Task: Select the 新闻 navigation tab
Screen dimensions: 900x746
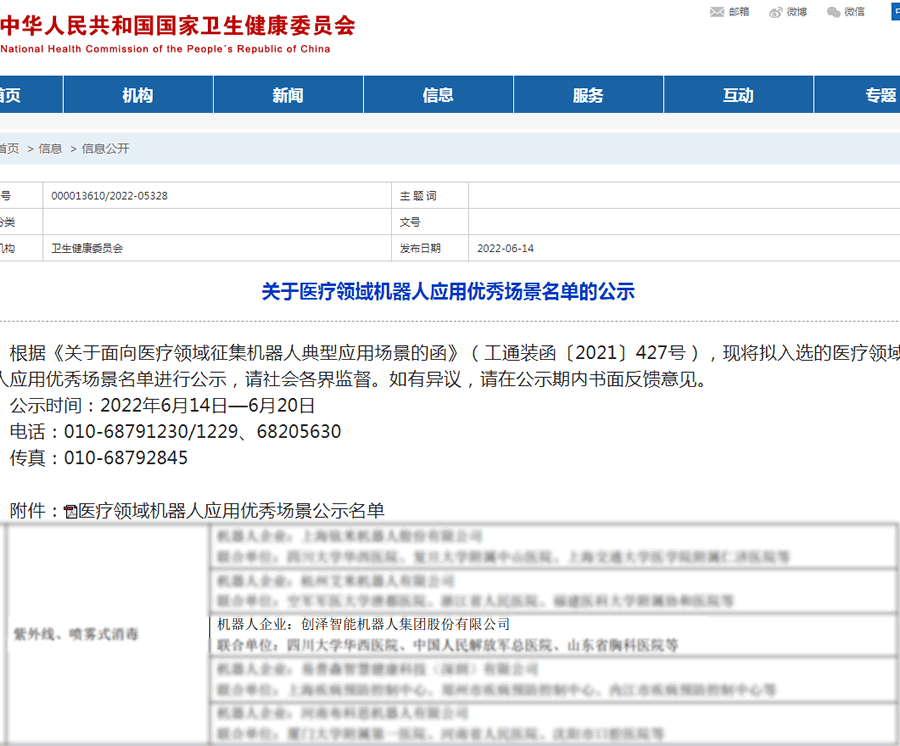Action: [x=288, y=95]
